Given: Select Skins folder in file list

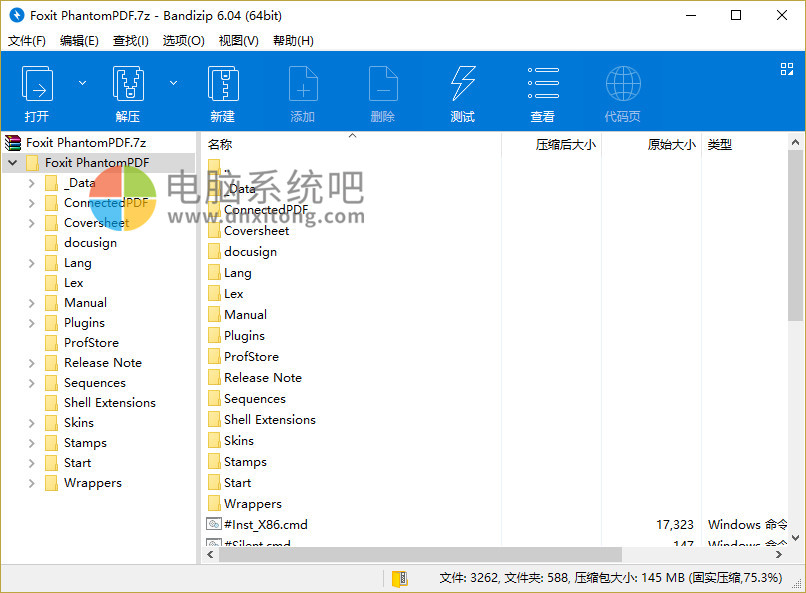Looking at the screenshot, I should click(239, 441).
